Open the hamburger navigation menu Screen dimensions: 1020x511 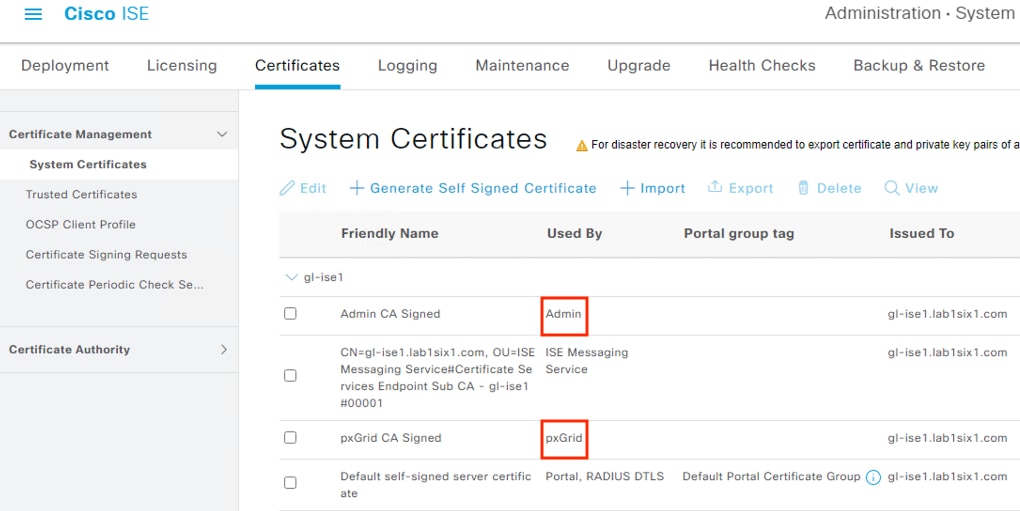click(x=33, y=14)
